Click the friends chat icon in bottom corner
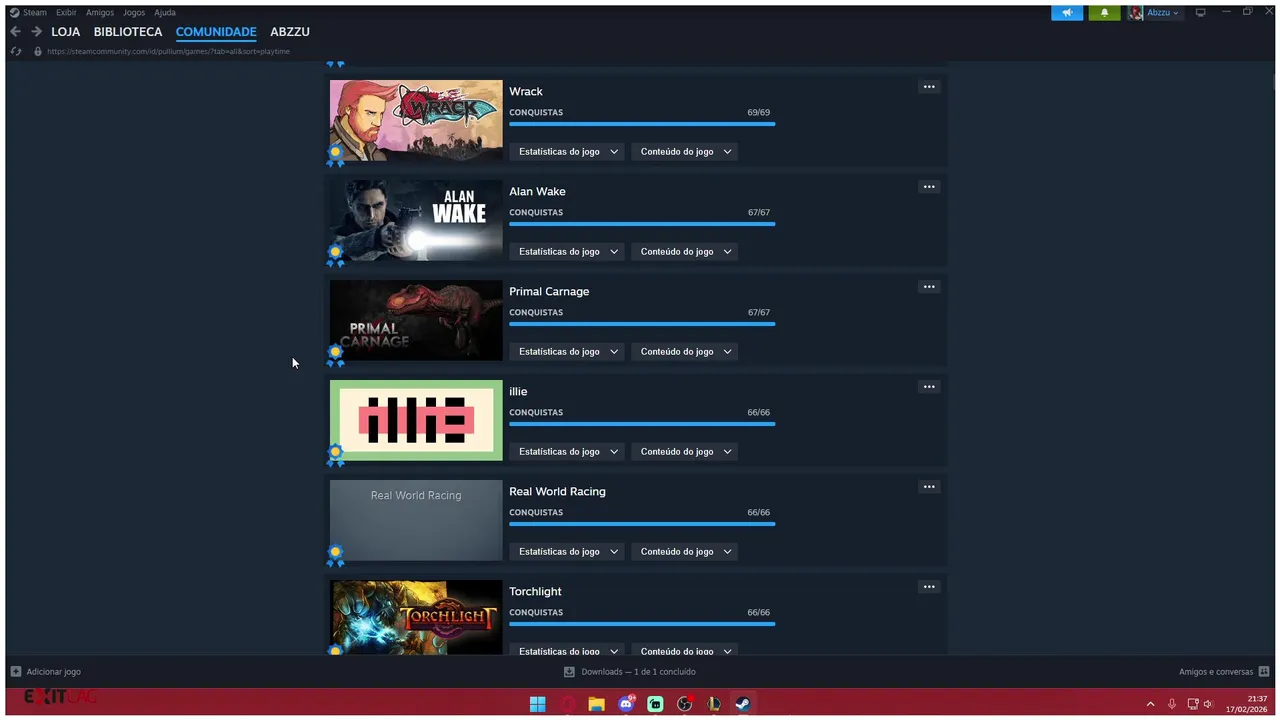Viewport: 1280px width, 720px height. tap(1264, 672)
